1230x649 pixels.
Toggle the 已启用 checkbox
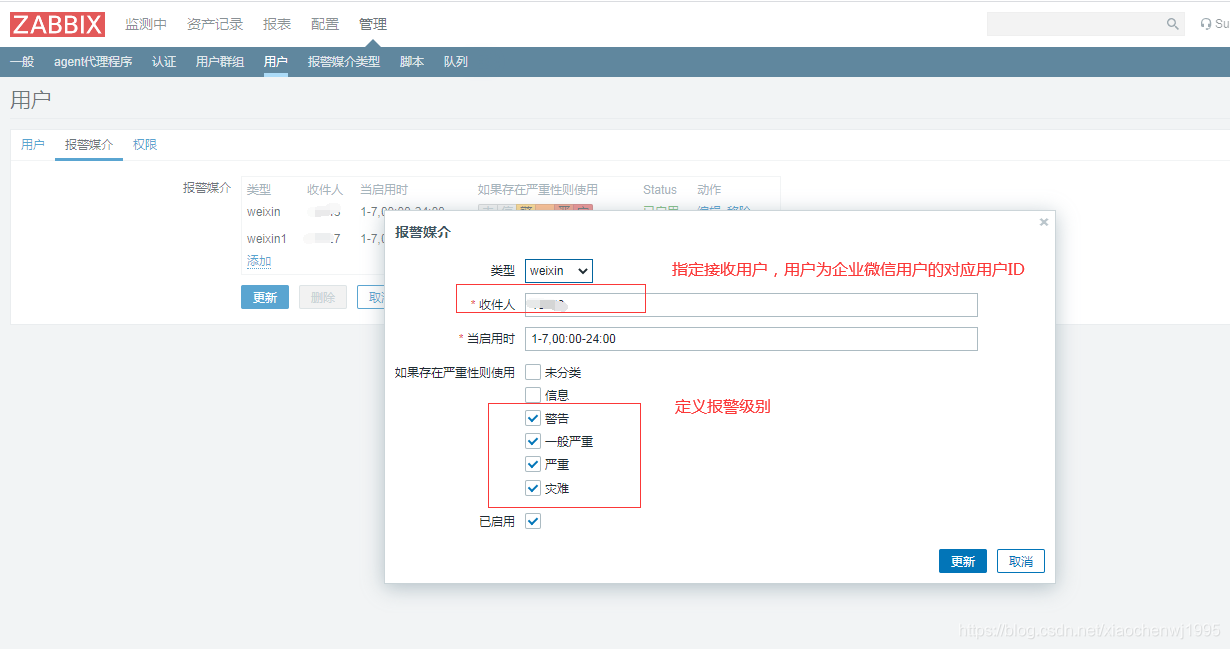coord(533,521)
